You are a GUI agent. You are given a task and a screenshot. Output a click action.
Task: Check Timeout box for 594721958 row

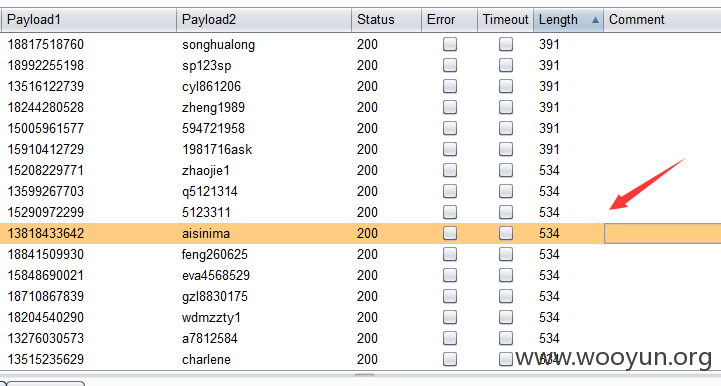point(506,128)
